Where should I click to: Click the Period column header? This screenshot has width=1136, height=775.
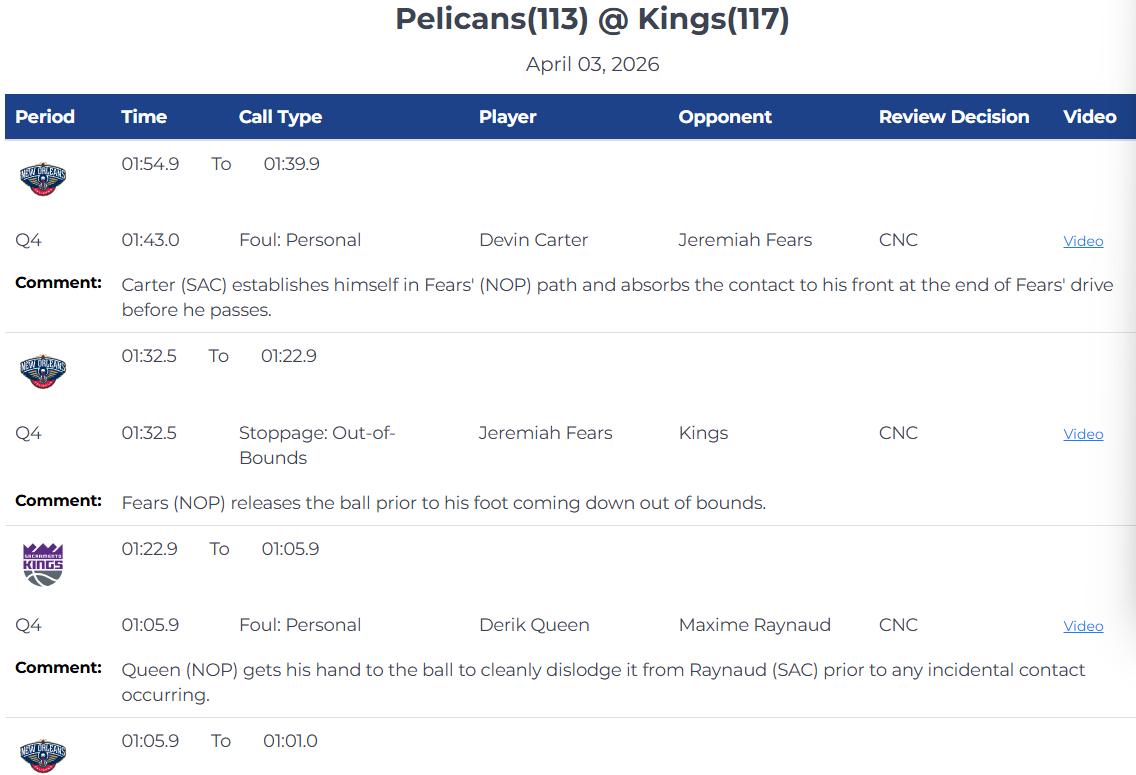point(45,117)
